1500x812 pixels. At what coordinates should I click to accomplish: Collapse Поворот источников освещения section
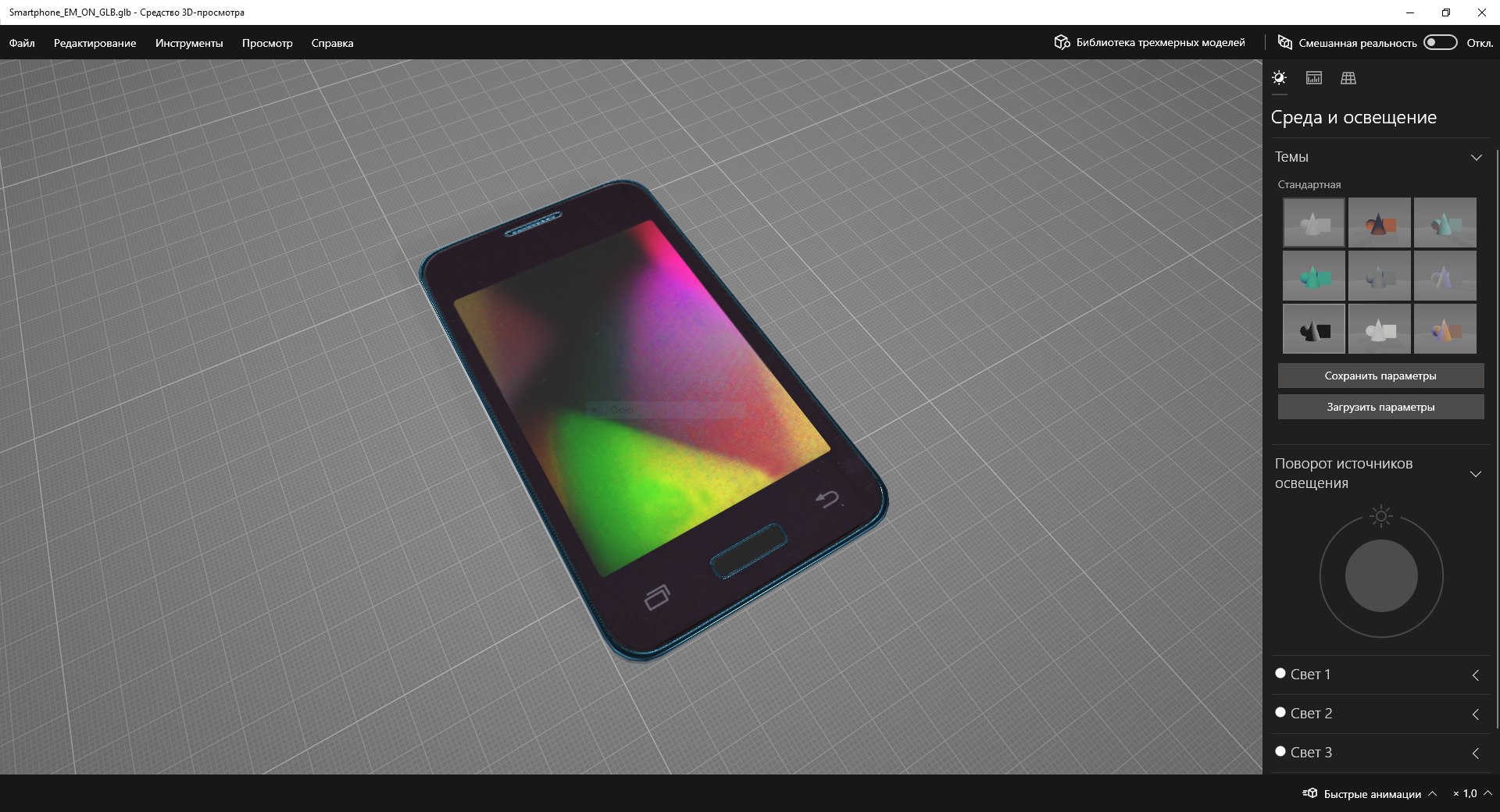click(1476, 474)
